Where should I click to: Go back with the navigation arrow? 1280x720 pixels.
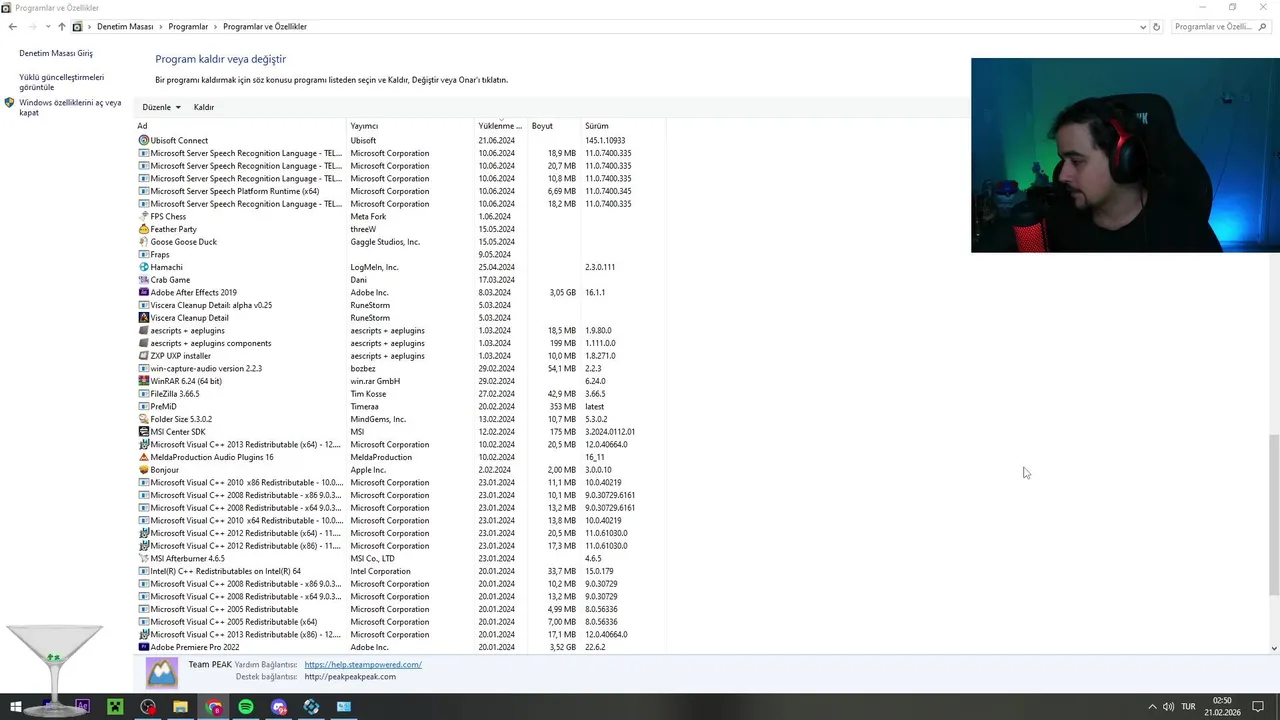pyautogui.click(x=13, y=27)
